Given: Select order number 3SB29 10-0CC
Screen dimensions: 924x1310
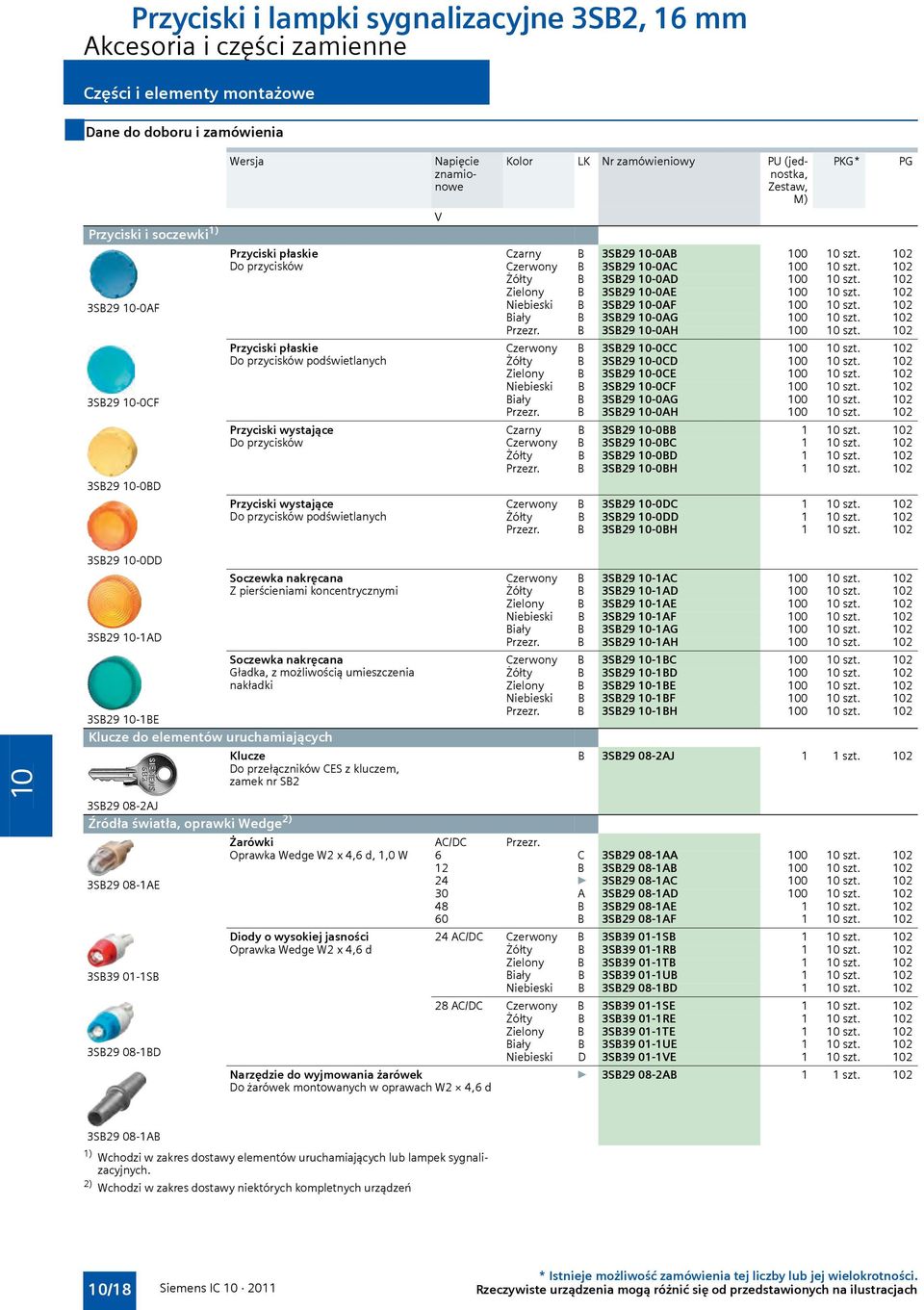Looking at the screenshot, I should [639, 348].
